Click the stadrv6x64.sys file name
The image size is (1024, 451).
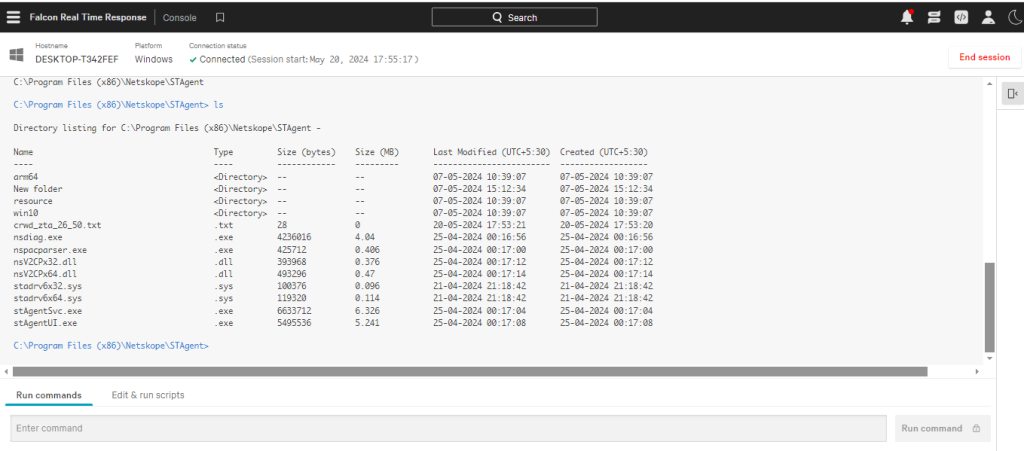(48, 298)
